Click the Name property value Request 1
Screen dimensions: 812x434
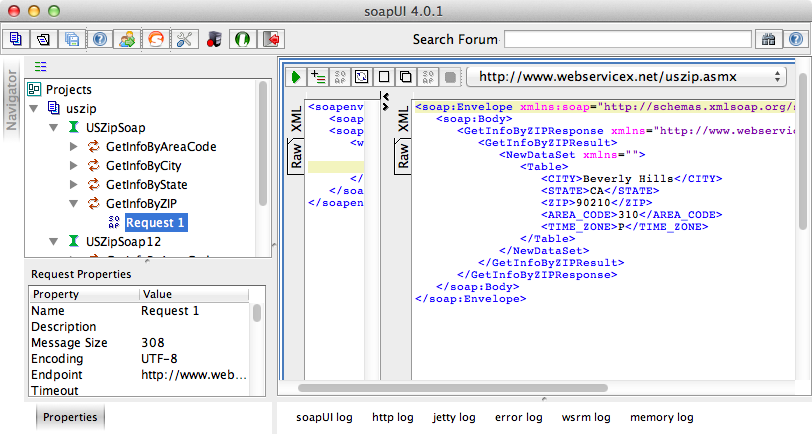click(x=170, y=311)
